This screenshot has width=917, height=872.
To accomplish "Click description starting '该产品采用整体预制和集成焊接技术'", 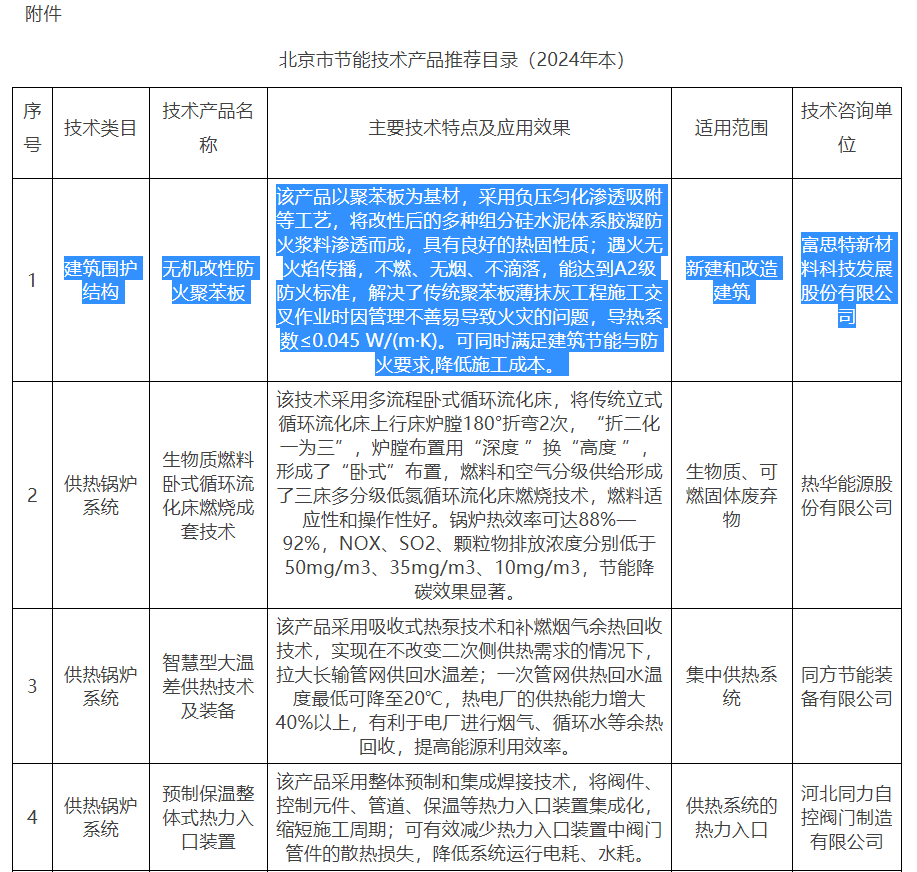I will 469,817.
